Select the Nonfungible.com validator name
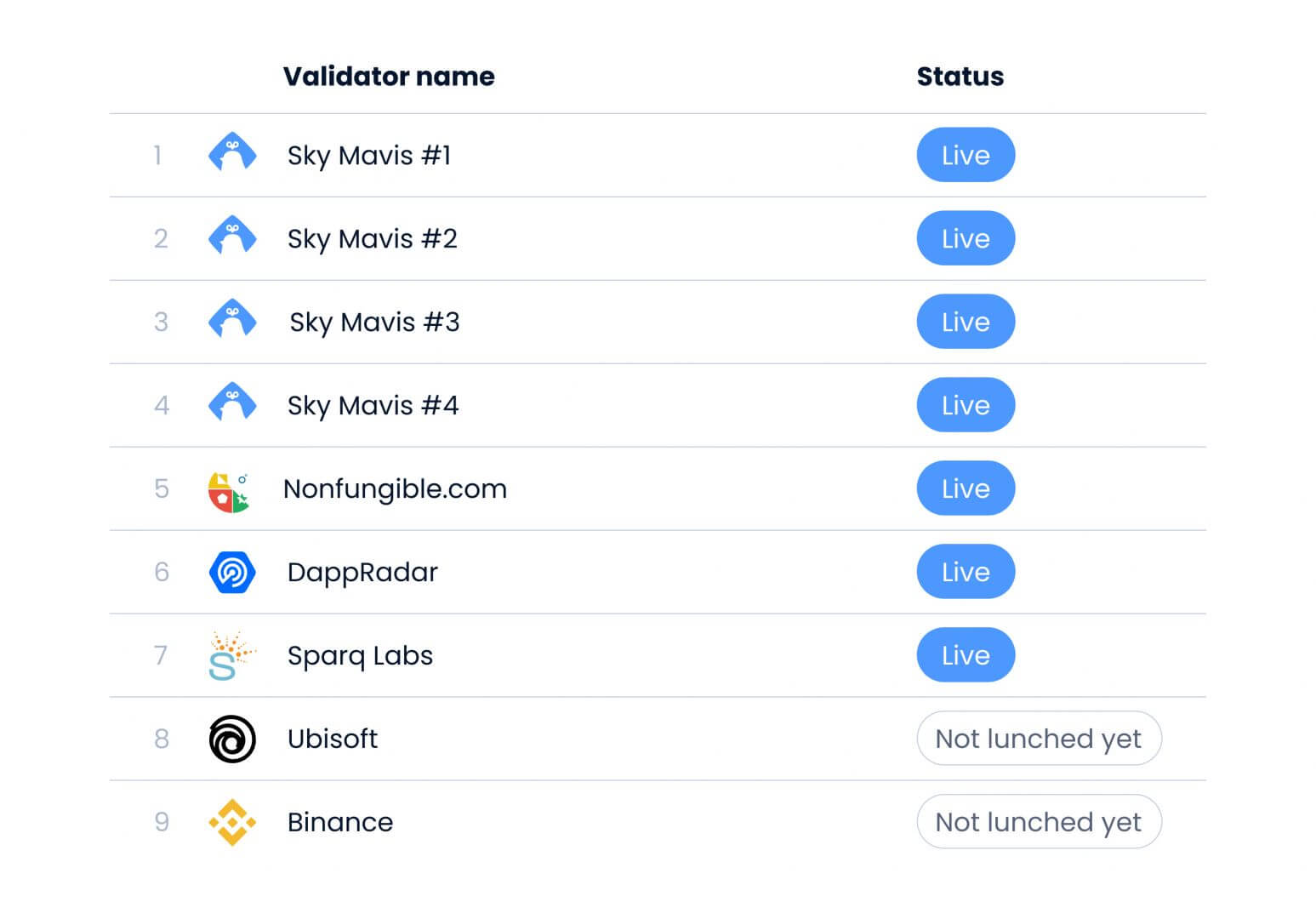The image size is (1316, 919). [x=395, y=489]
